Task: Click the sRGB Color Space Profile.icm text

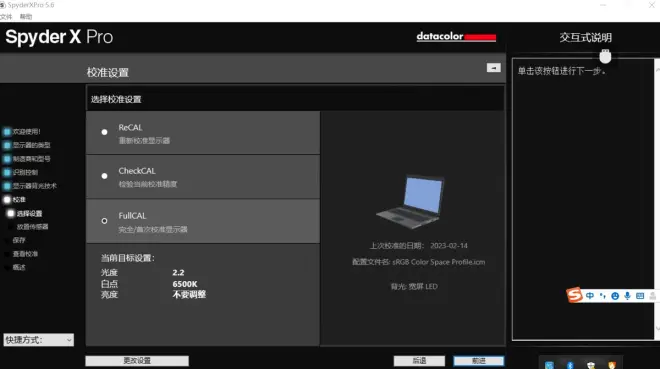Action: [x=439, y=262]
